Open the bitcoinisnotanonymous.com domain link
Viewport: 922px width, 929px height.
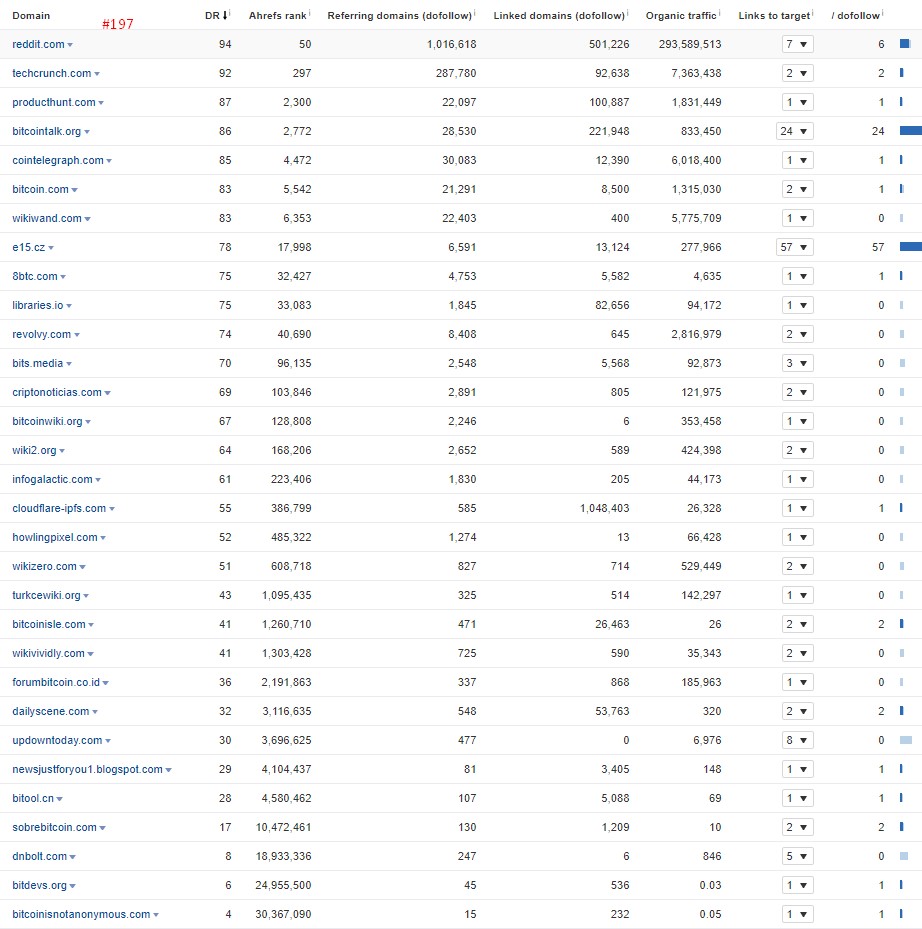[81, 915]
